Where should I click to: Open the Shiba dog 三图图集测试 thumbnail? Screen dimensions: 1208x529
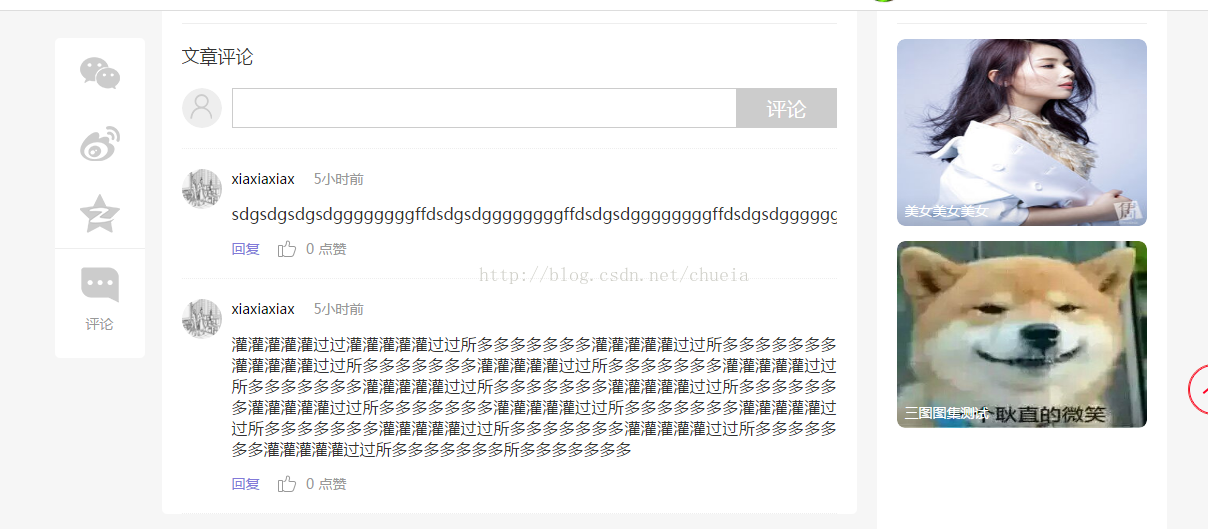click(x=1022, y=334)
